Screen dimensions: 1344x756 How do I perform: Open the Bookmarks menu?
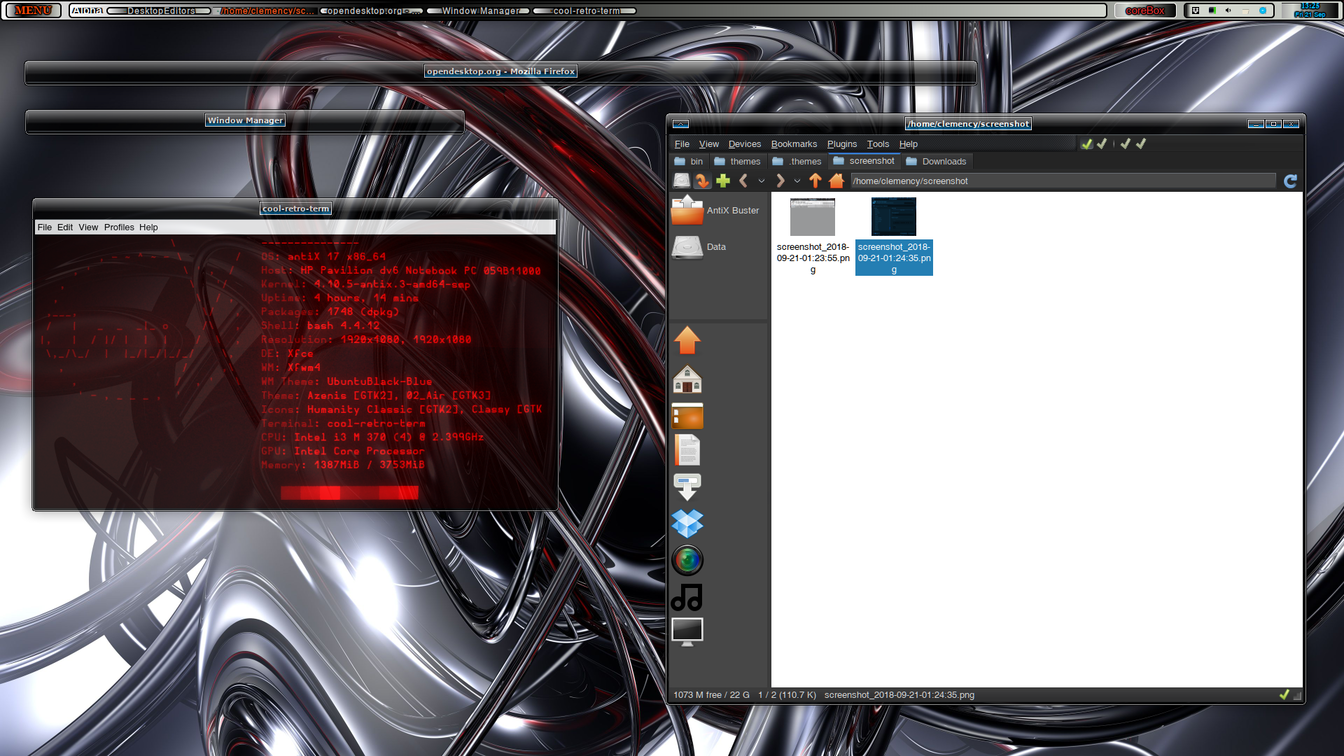coord(794,144)
